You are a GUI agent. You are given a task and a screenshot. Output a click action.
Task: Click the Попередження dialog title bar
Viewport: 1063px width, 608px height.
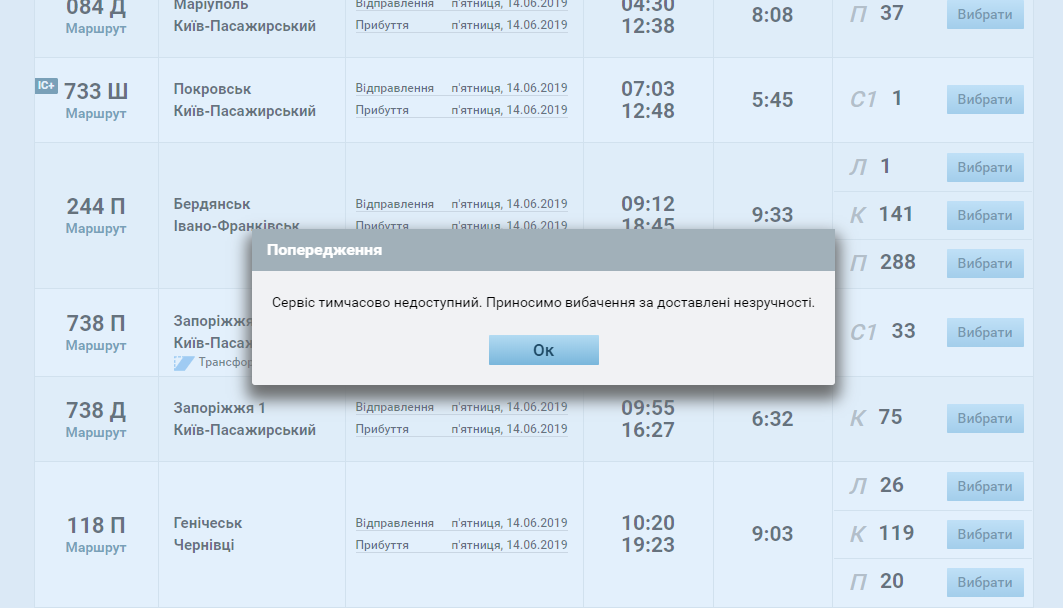point(543,250)
